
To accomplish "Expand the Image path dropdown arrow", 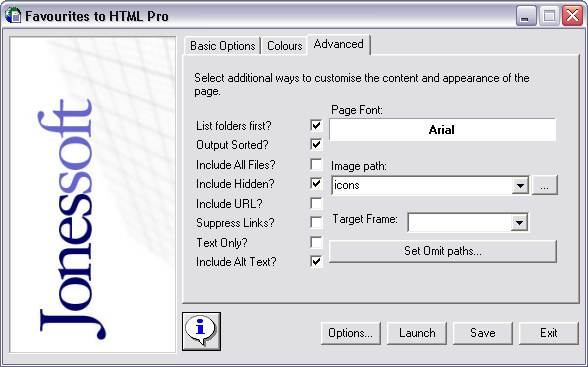I will [520, 186].
